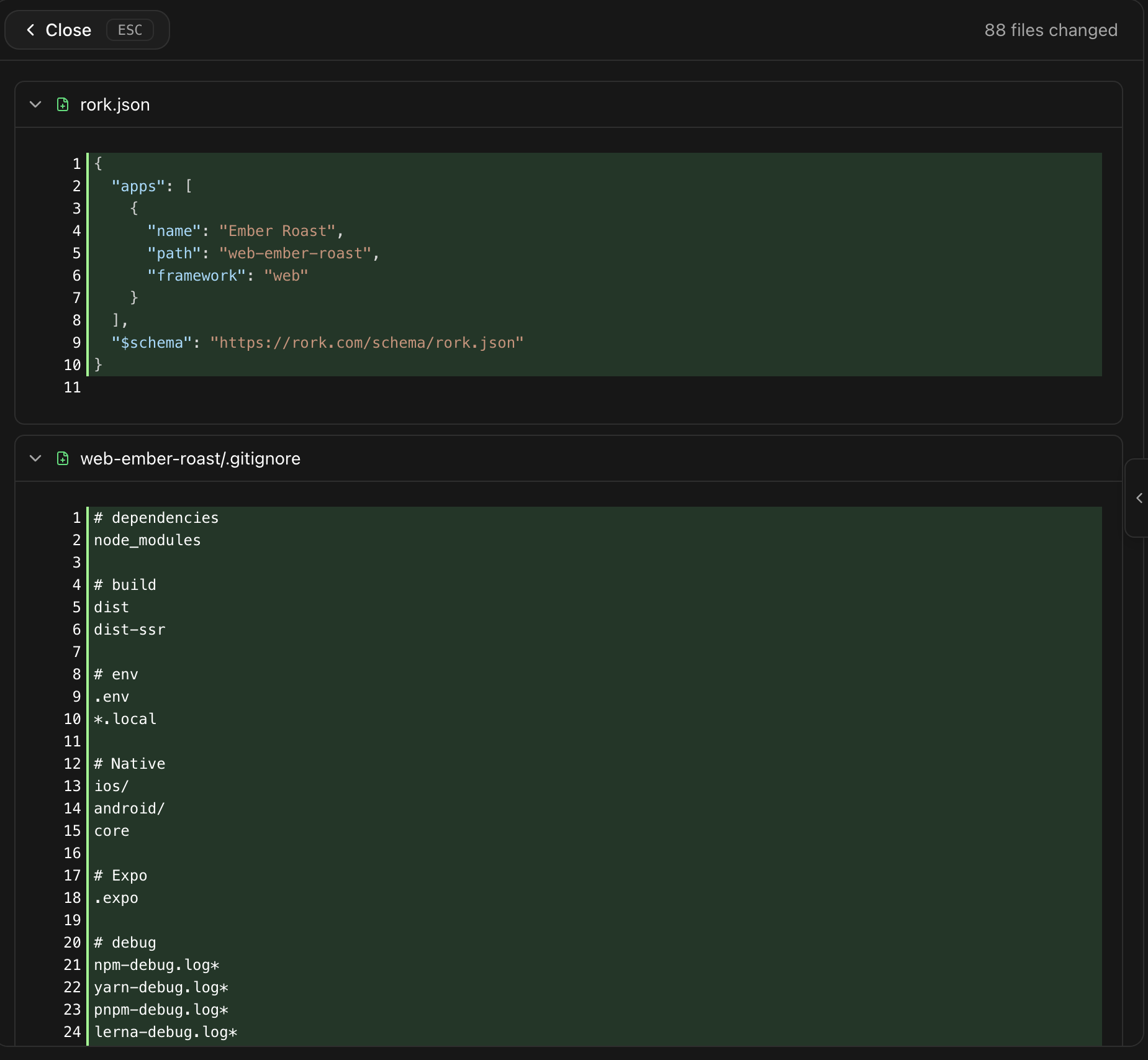Click the yarn-debug.log* line

[595, 987]
